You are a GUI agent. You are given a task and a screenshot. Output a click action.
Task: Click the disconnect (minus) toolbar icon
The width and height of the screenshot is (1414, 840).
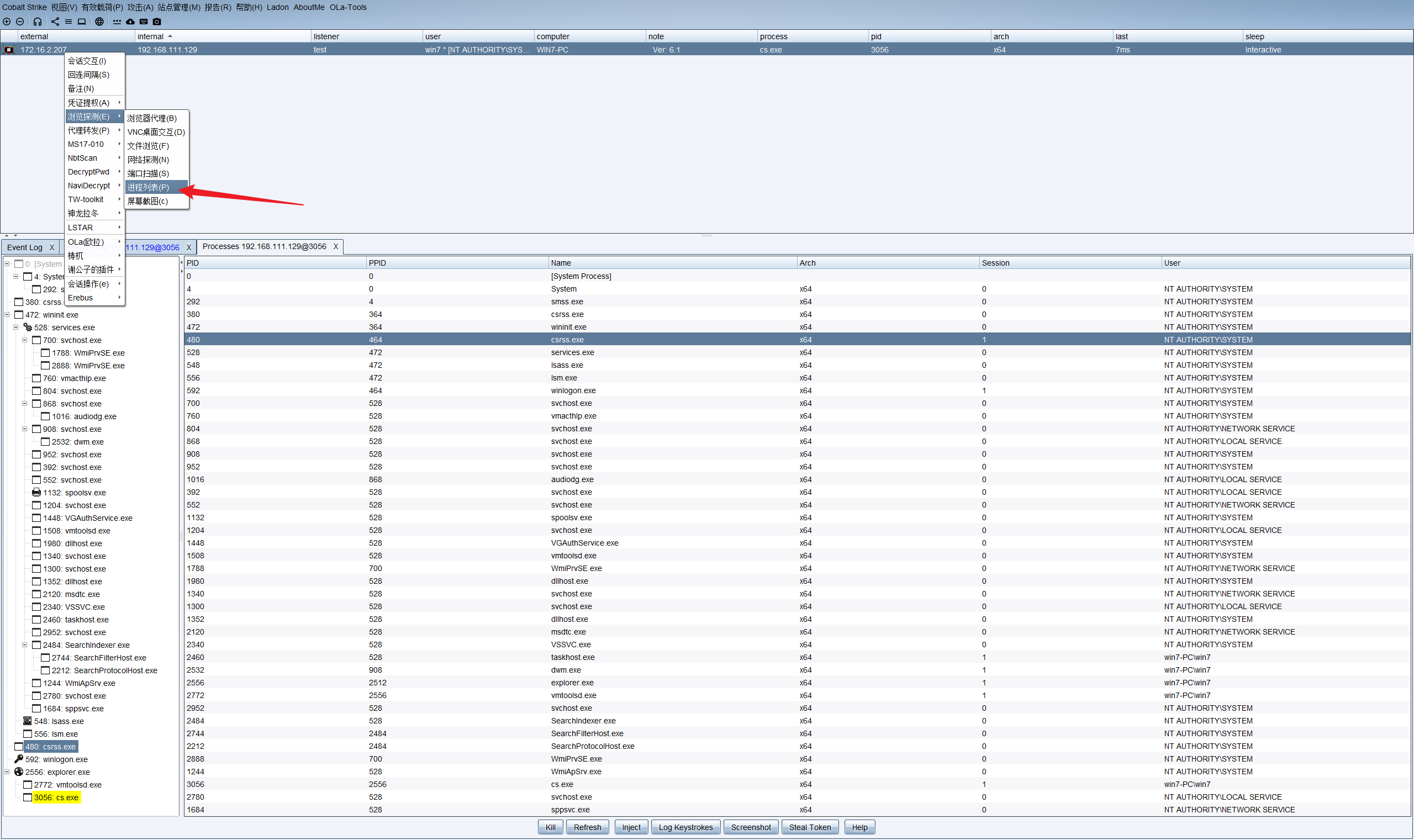pyautogui.click(x=20, y=22)
